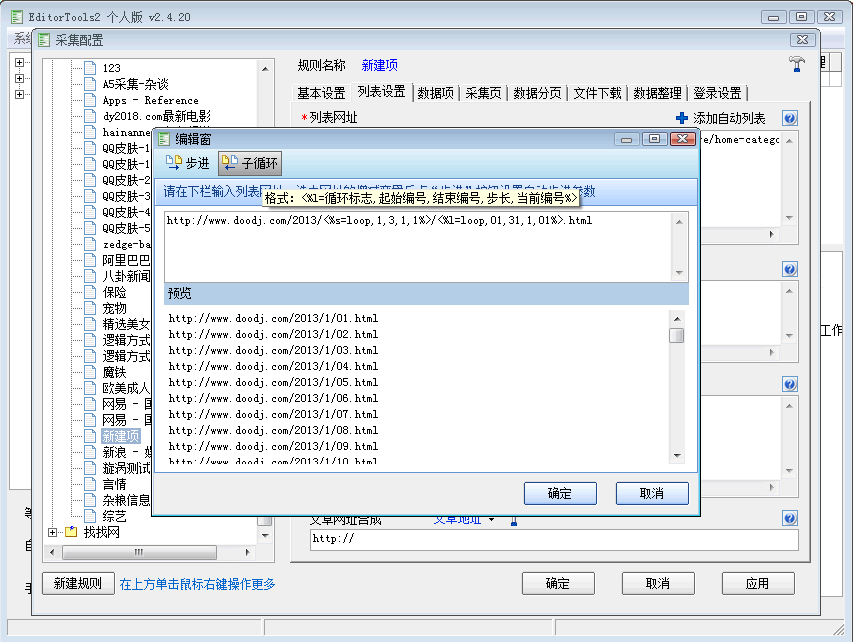853x642 pixels.
Task: Open the 文章地址 dropdown
Action: tap(491, 519)
